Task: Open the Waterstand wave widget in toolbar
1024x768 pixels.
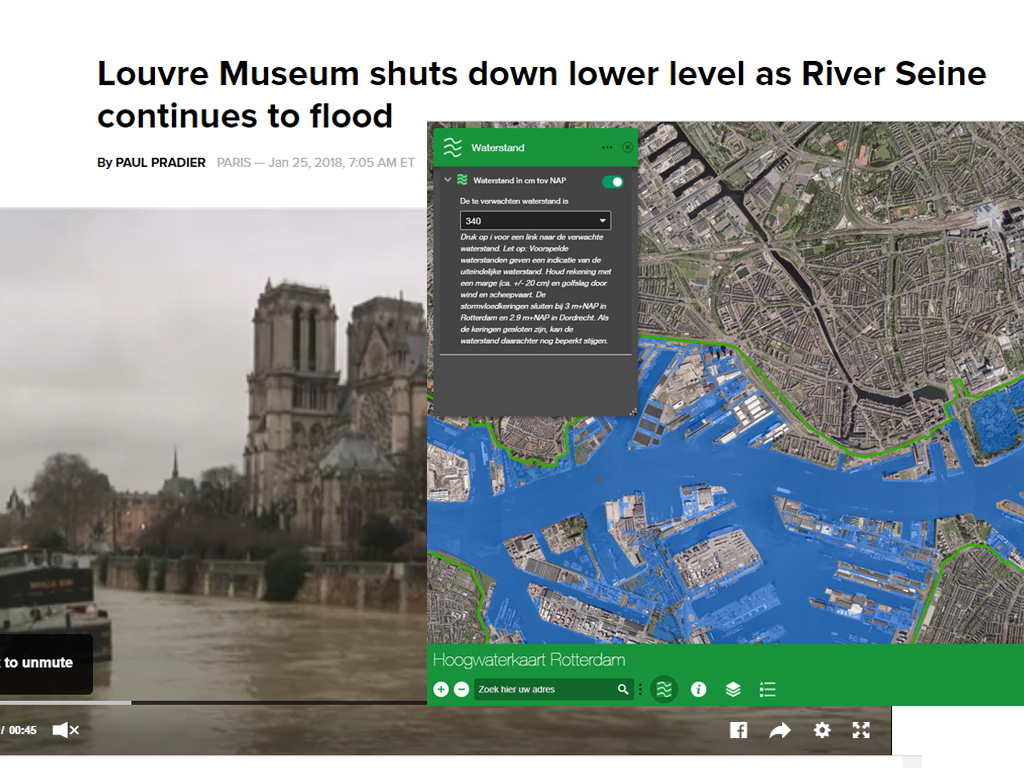Action: click(664, 689)
